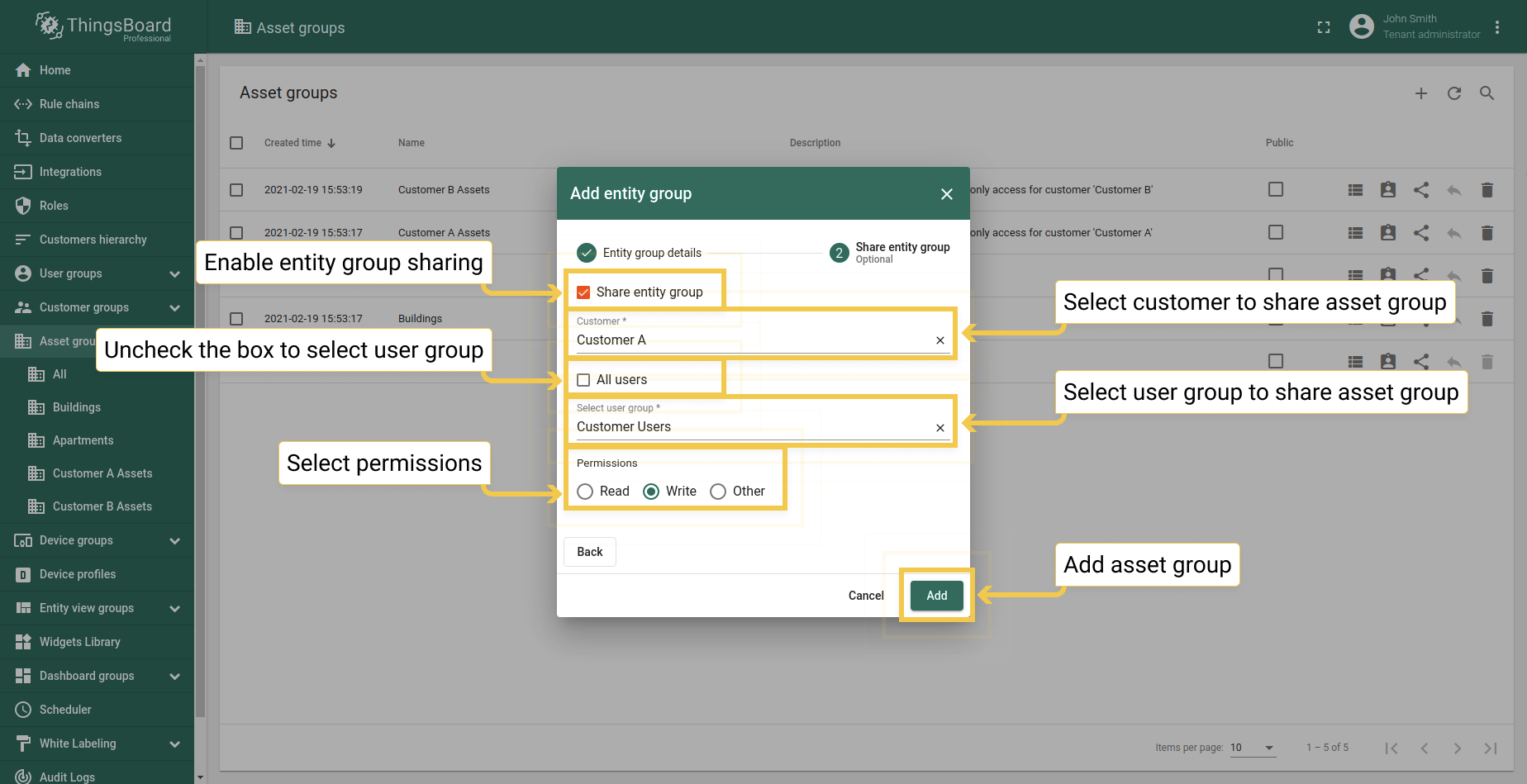The width and height of the screenshot is (1527, 784).
Task: Refresh the asset groups list
Action: [1454, 93]
